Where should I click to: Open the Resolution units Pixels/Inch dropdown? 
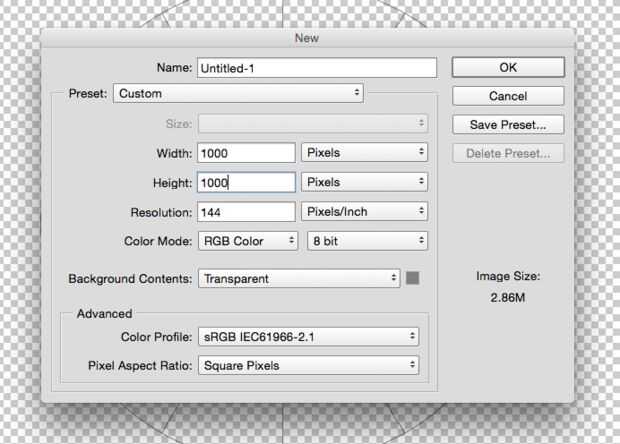(365, 212)
